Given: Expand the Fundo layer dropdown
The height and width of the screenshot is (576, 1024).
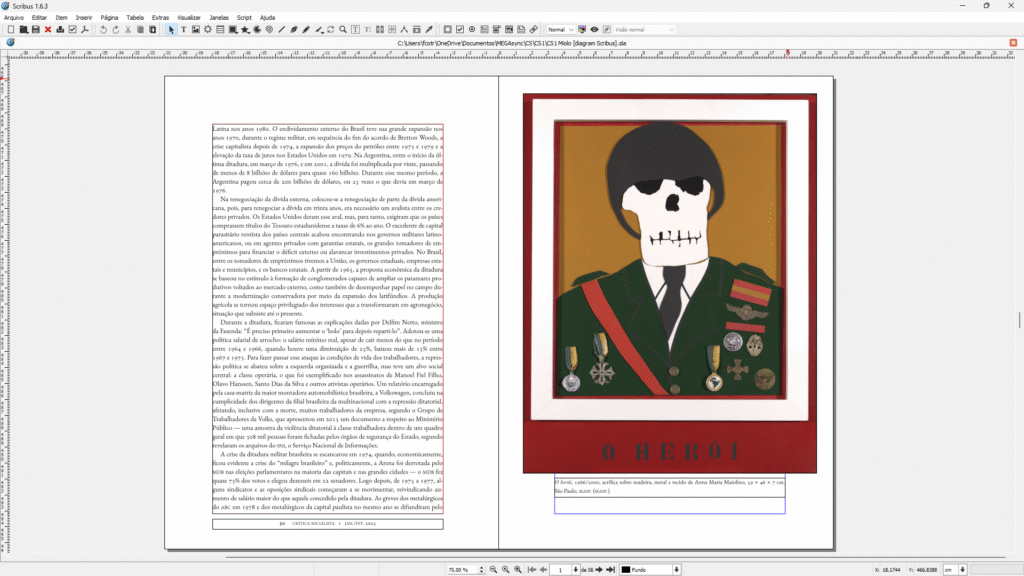Looking at the screenshot, I should pos(677,569).
